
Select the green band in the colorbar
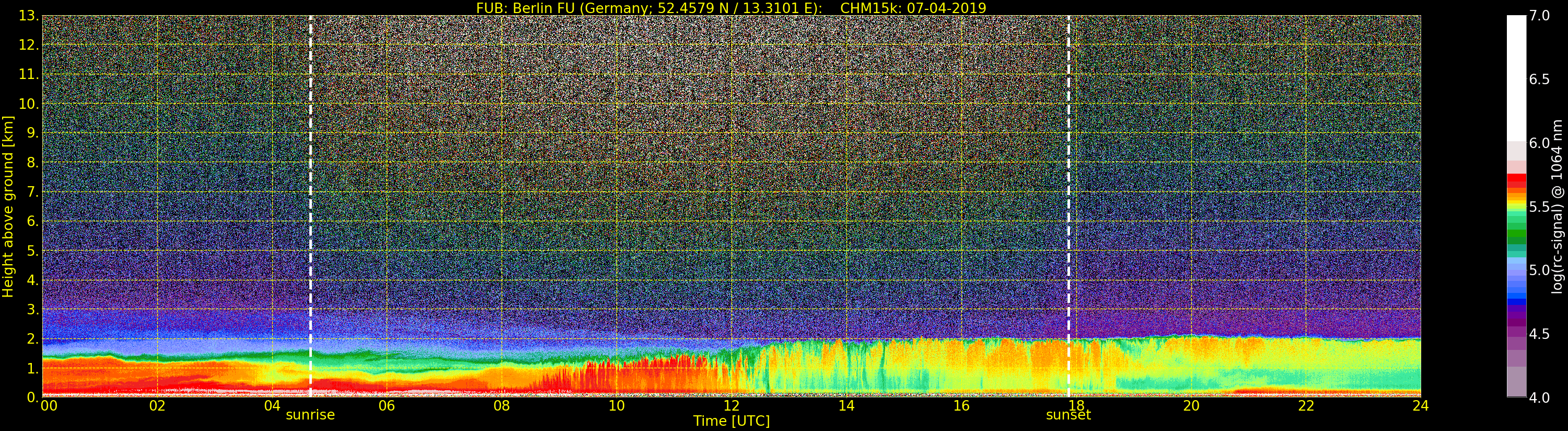point(1516,235)
